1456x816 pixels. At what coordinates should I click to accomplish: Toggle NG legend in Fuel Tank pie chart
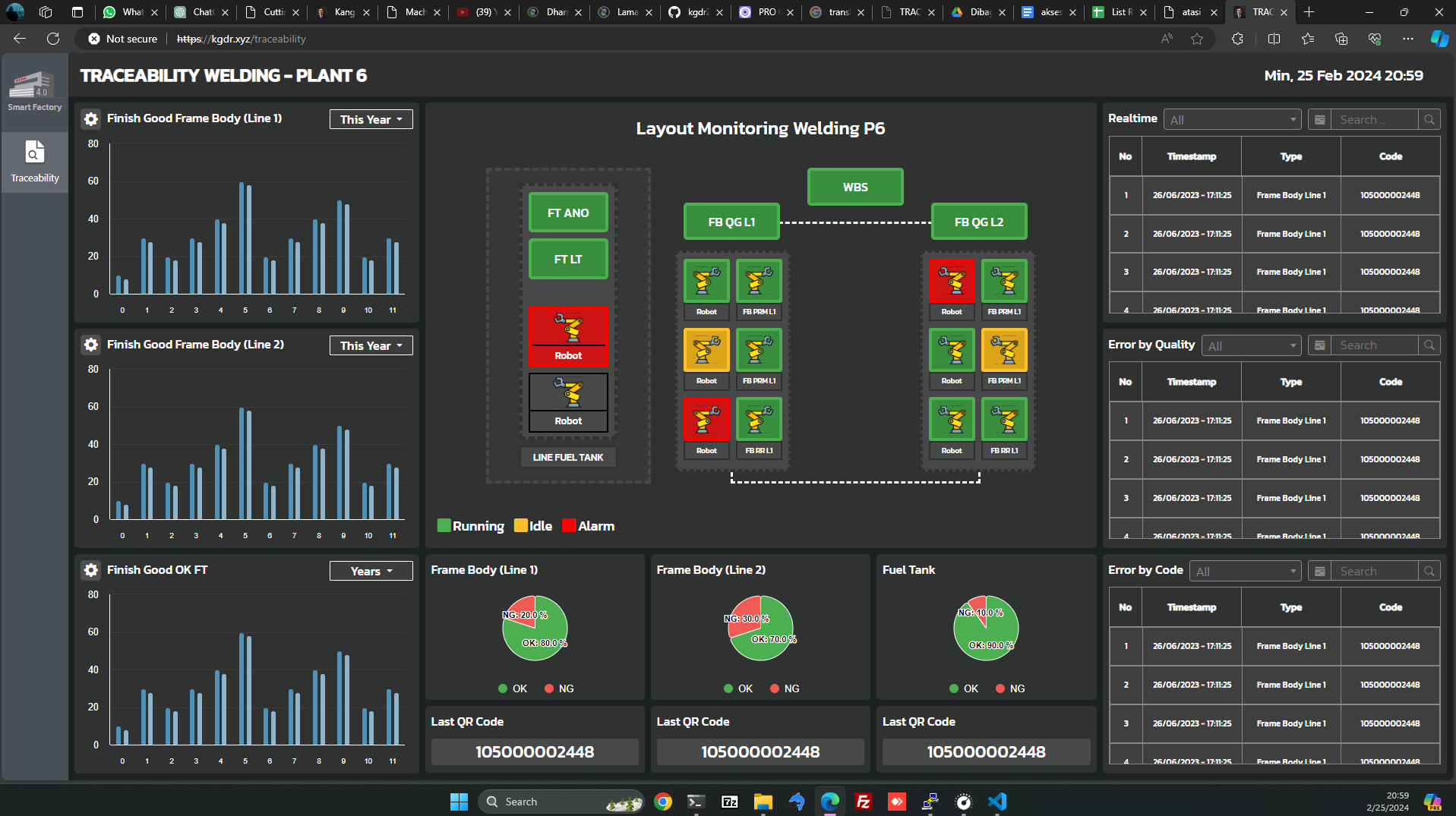click(x=1010, y=688)
